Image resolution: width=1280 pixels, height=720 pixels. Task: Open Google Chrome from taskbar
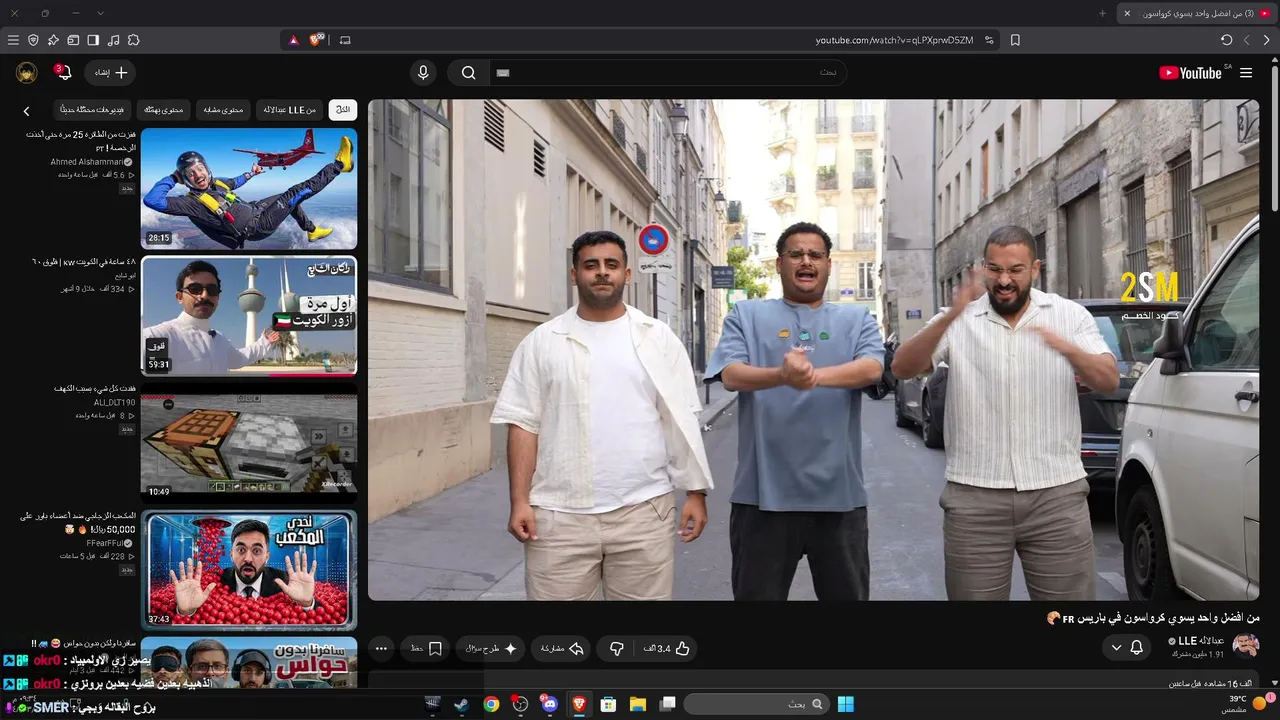[491, 704]
